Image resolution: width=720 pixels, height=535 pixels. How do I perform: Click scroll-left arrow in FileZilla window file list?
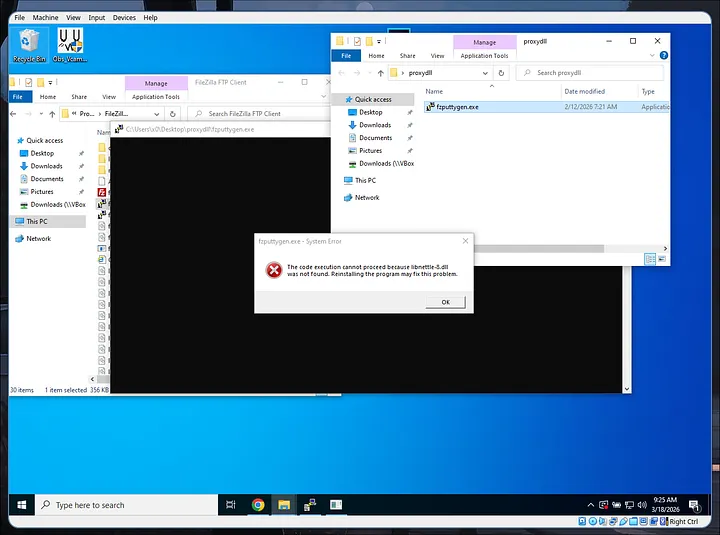pyautogui.click(x=92, y=379)
